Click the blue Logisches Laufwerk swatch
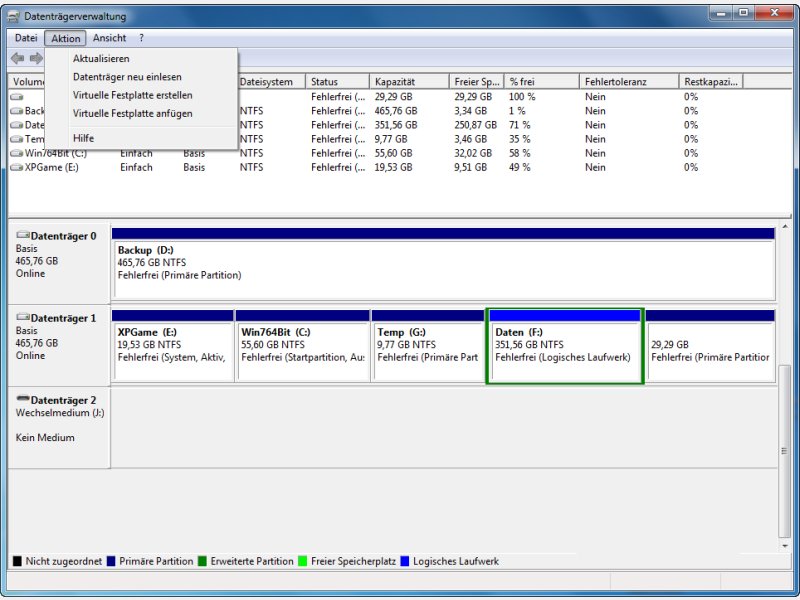 coord(405,561)
